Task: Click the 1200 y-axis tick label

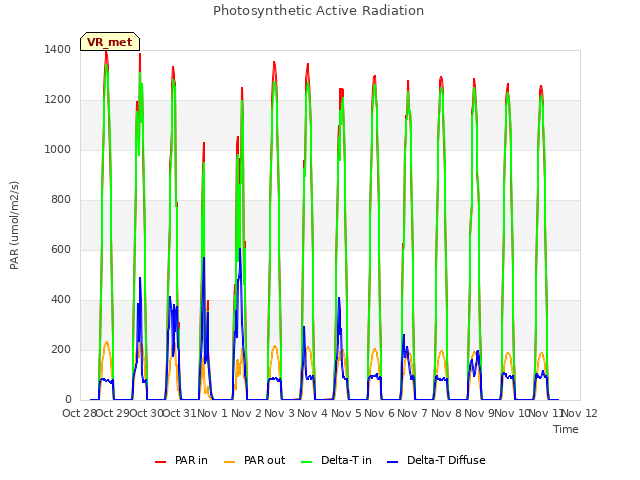Action: (58, 100)
